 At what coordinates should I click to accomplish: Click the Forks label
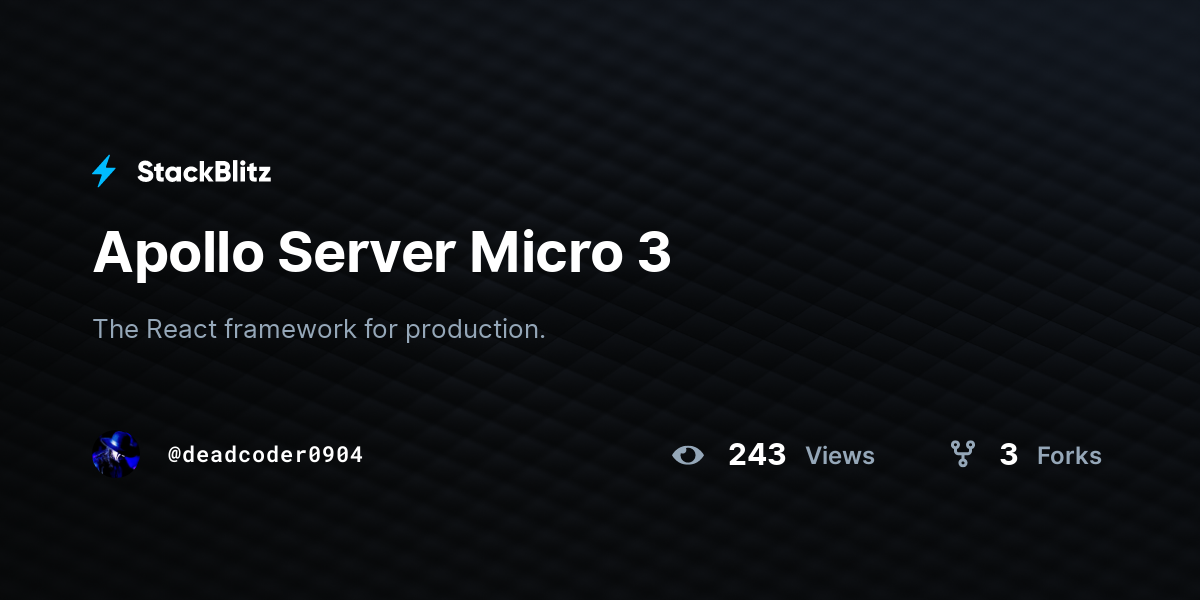[1069, 456]
